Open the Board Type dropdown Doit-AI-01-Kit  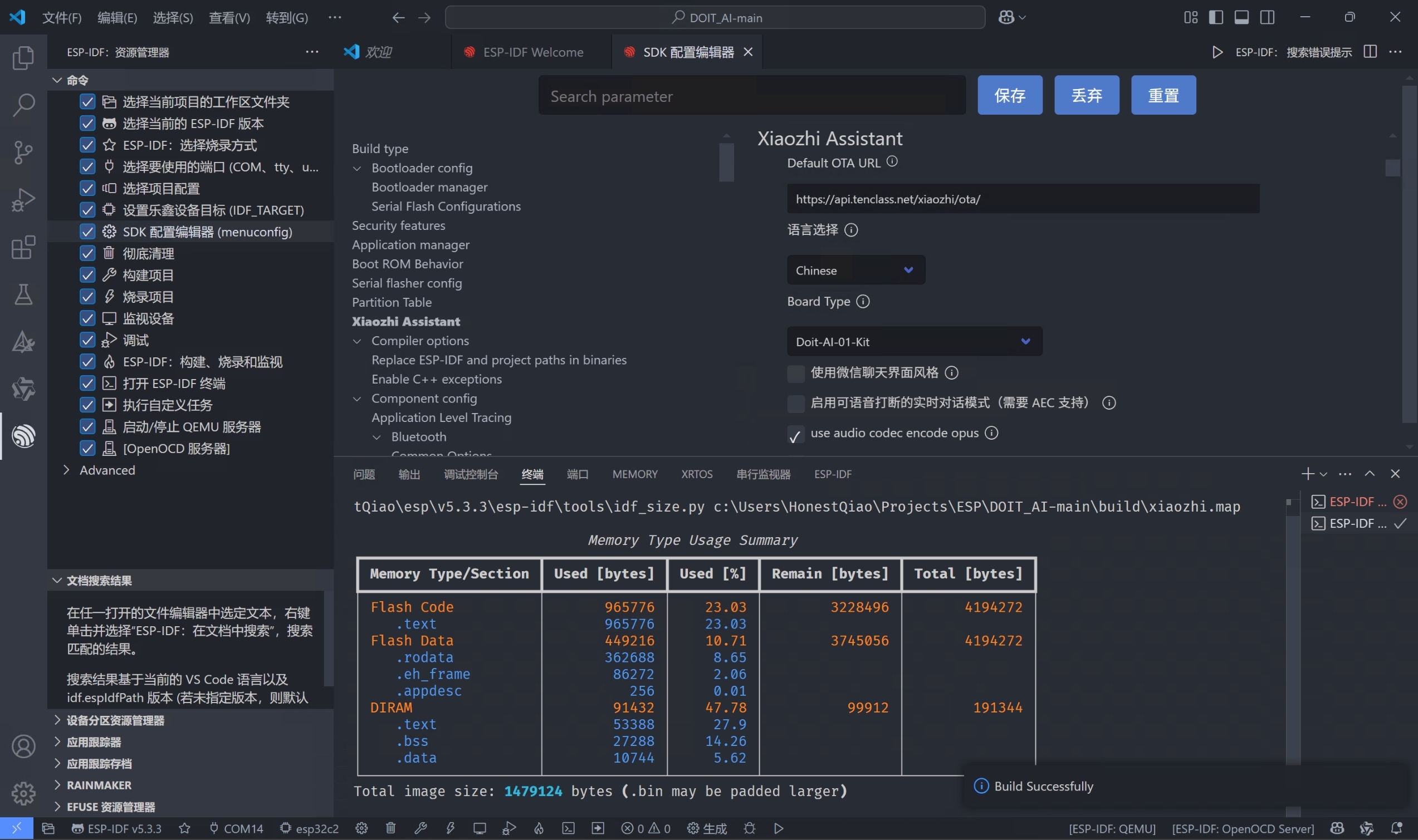click(914, 341)
